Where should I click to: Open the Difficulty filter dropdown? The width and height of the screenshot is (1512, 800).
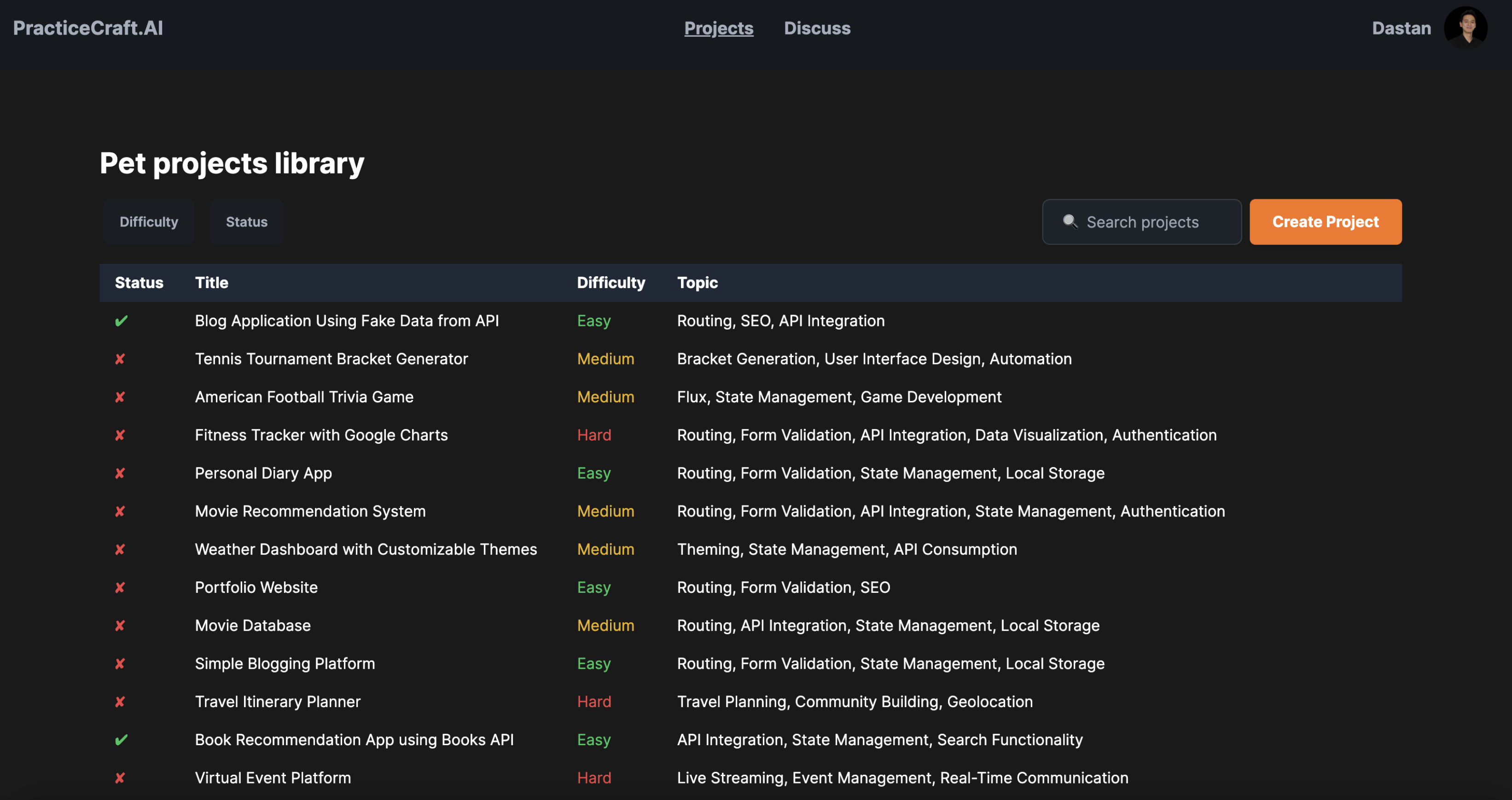click(149, 222)
